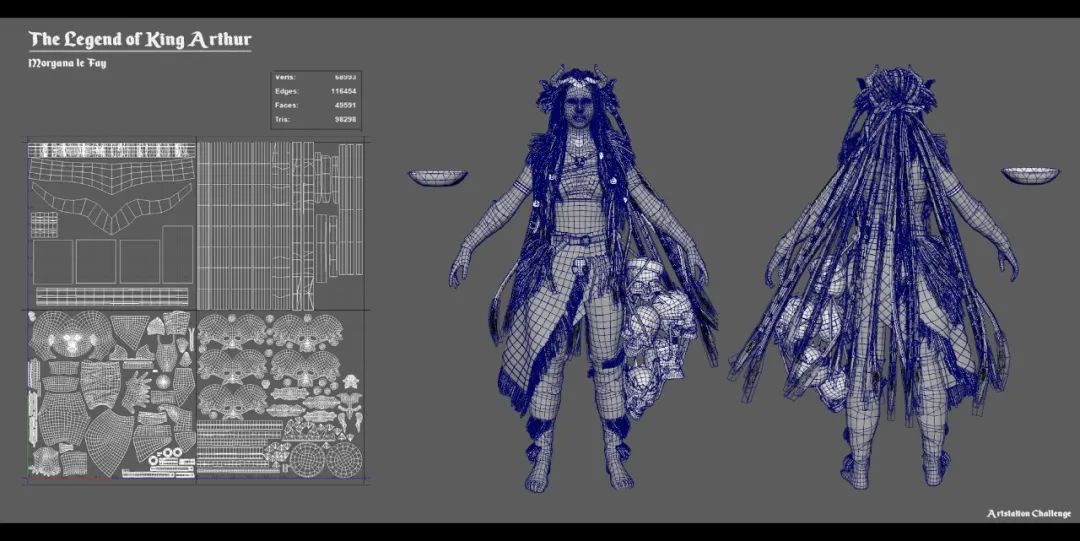This screenshot has height=541, width=1080.
Task: Click the "Tris:" label in stats box
Action: (x=282, y=120)
